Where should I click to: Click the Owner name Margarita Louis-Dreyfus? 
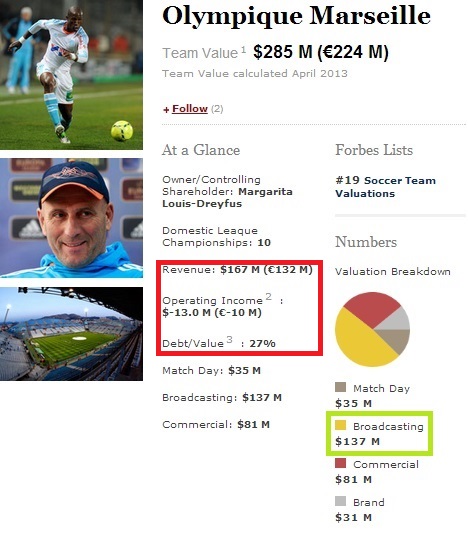(x=227, y=198)
